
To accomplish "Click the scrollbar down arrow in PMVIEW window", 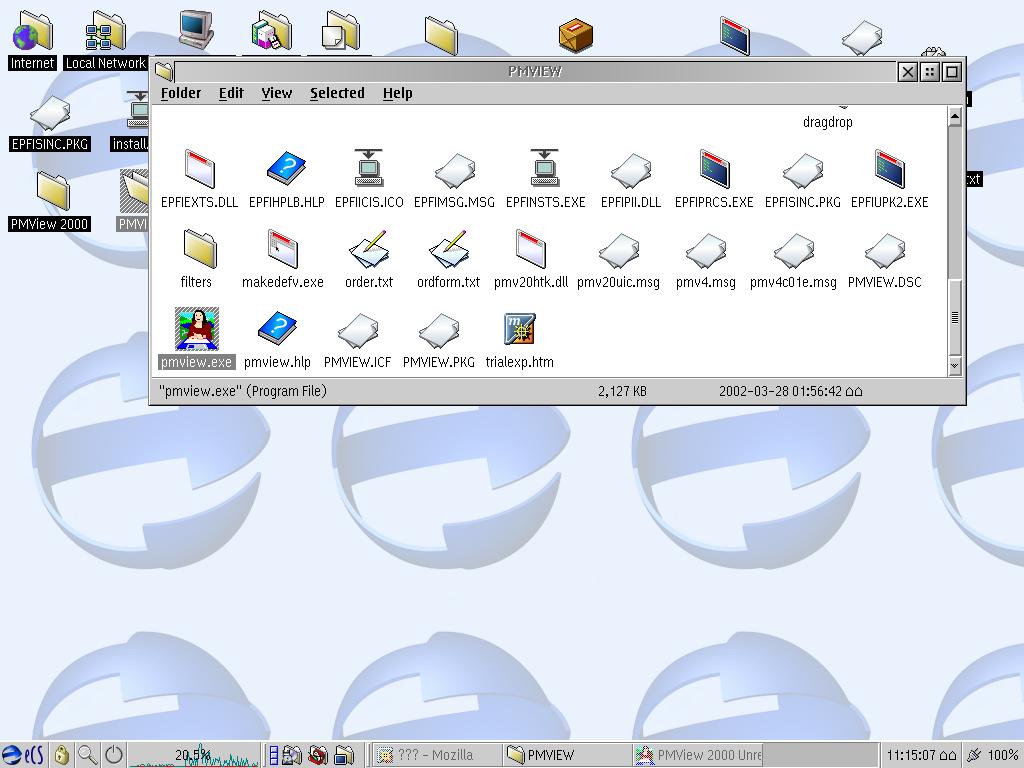I will click(954, 366).
